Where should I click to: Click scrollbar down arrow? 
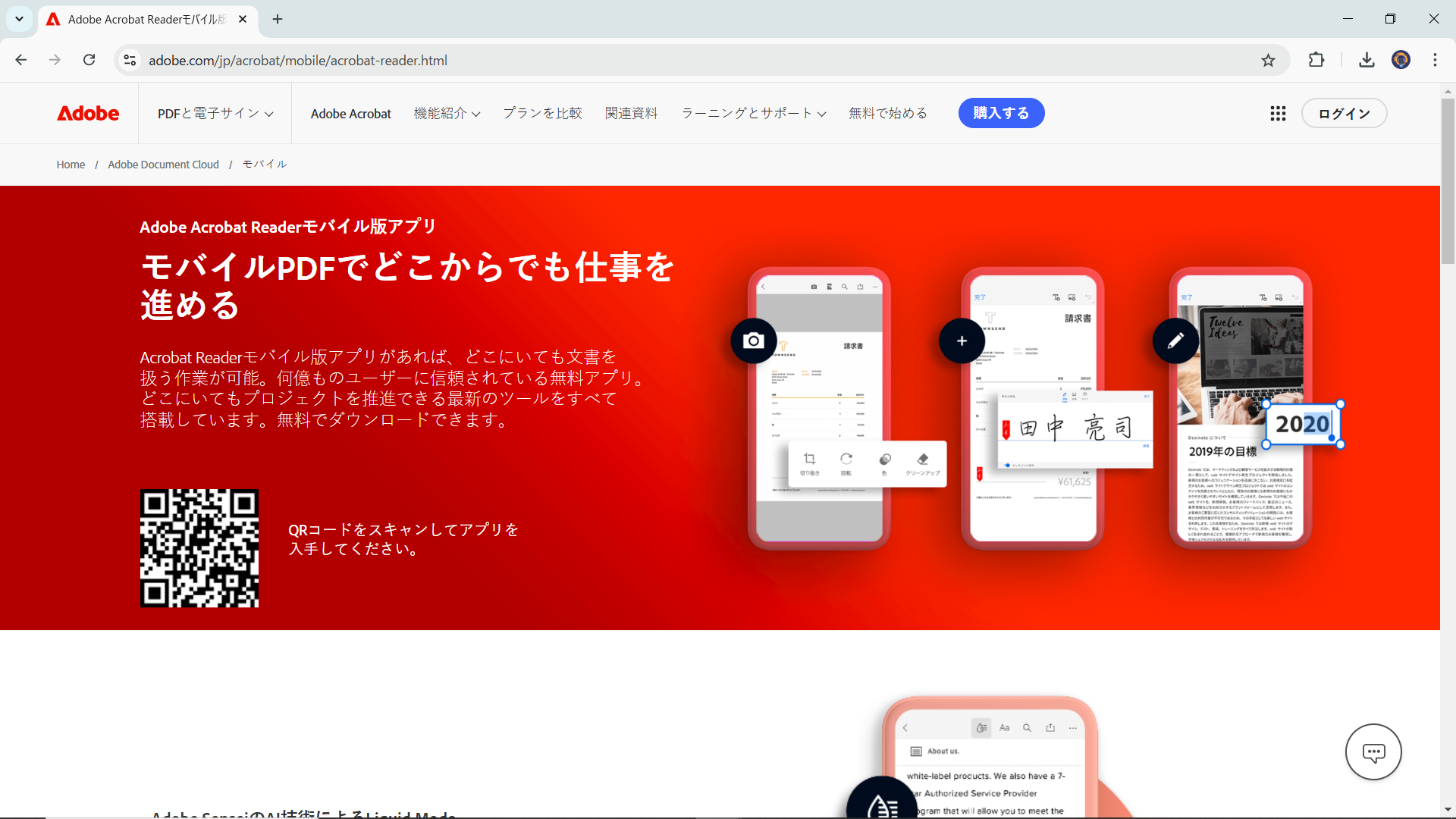[1448, 810]
